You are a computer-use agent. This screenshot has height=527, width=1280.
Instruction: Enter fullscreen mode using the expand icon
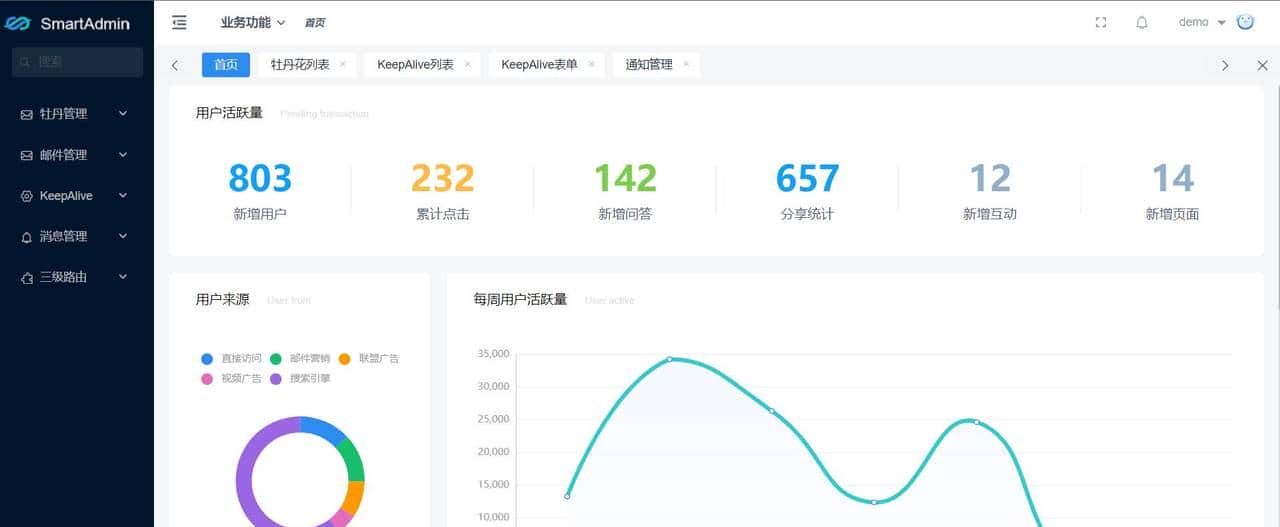tap(1101, 22)
